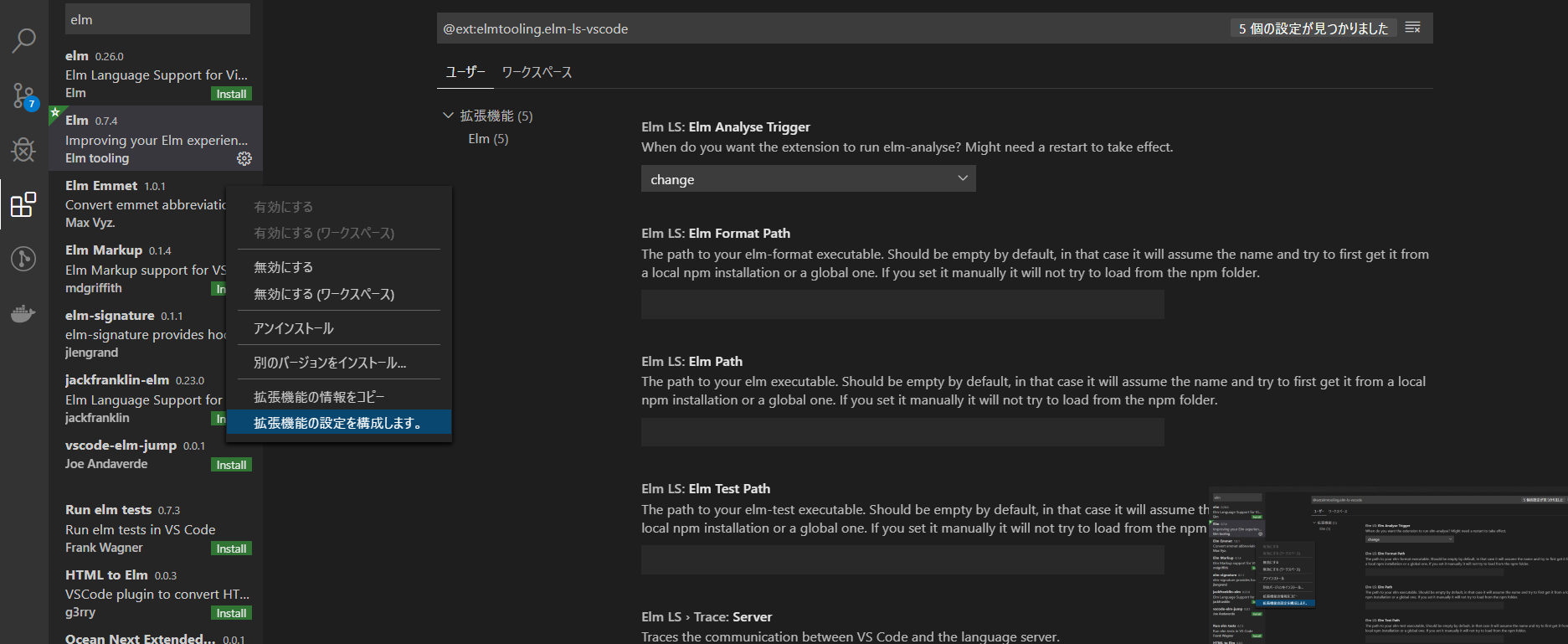The height and width of the screenshot is (644, 1568).
Task: Click the mdgriffith publisher label
Action: coord(94,288)
